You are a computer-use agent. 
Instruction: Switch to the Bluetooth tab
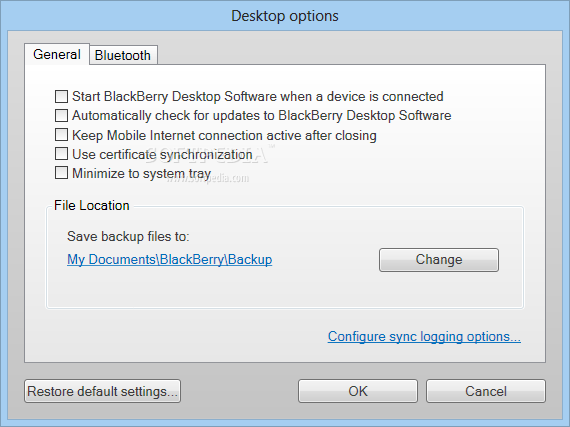pos(123,55)
